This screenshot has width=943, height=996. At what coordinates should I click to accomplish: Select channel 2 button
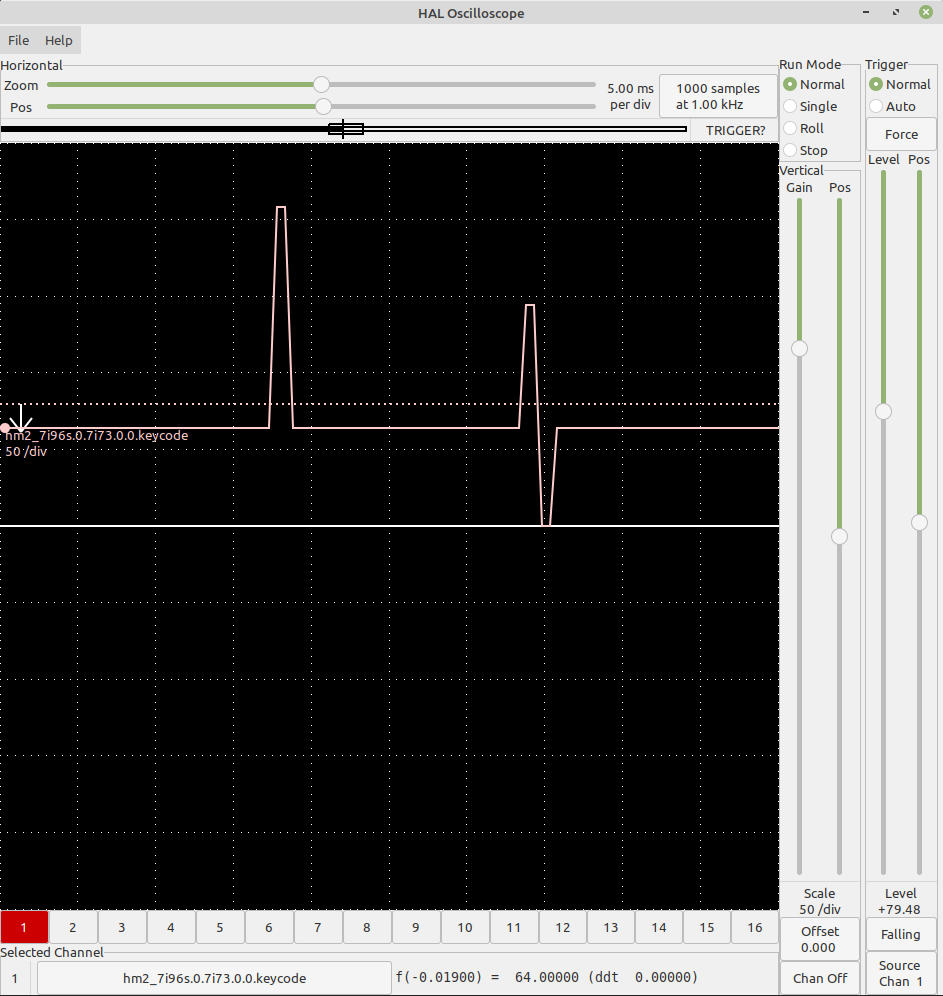(73, 927)
